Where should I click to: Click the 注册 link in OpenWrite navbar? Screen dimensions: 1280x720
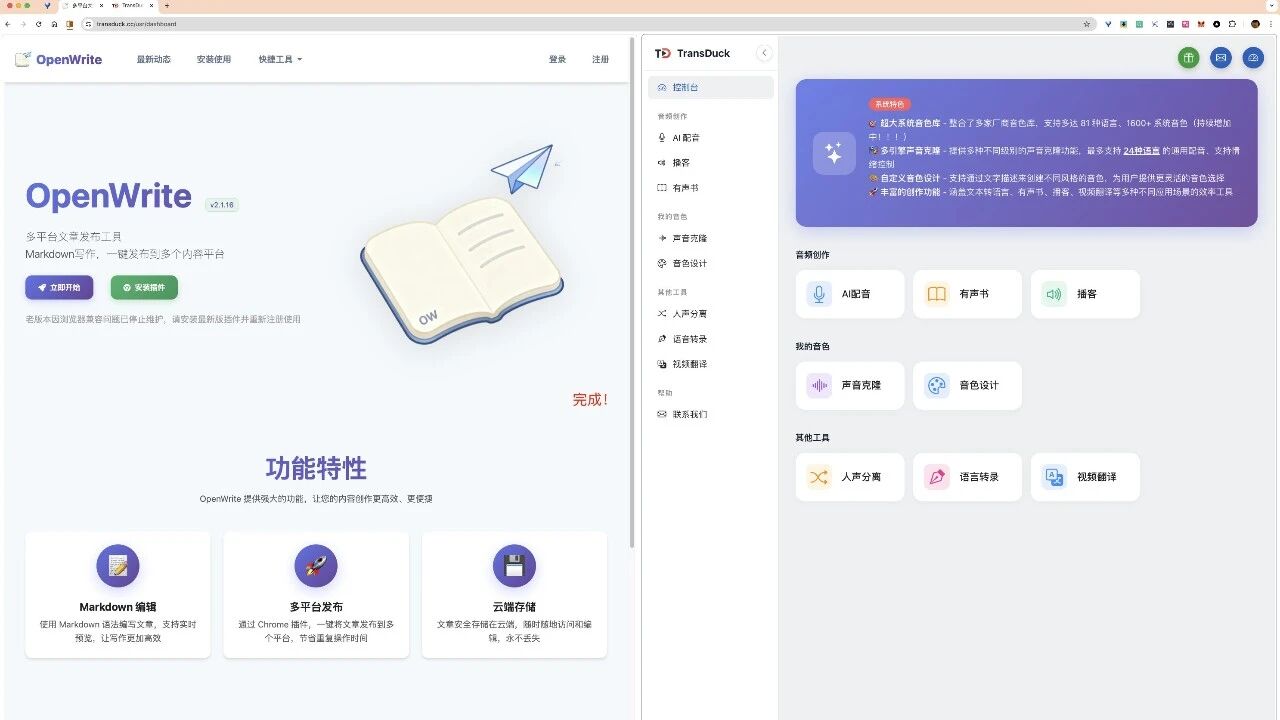(600, 59)
